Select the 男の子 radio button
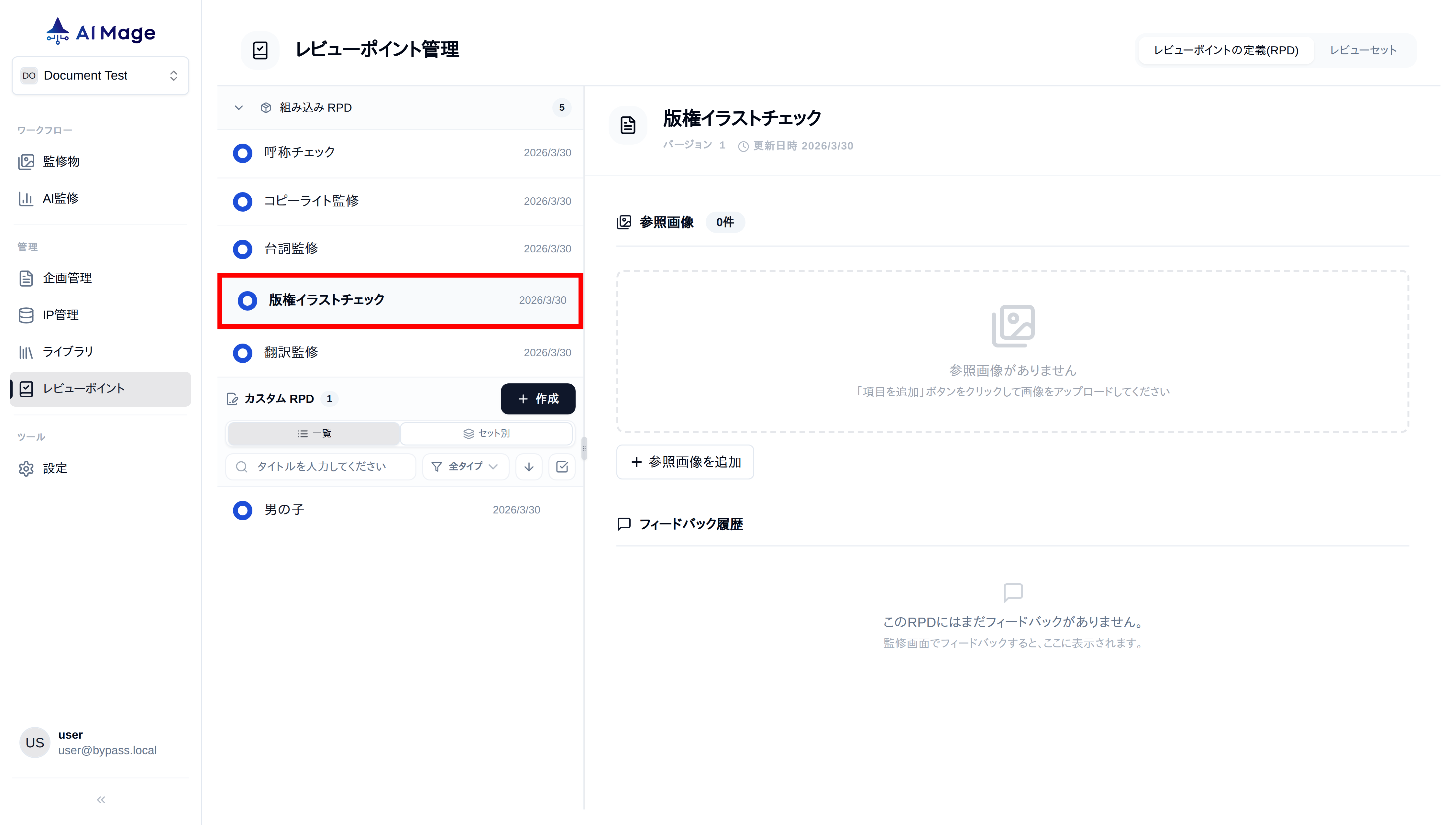The width and height of the screenshot is (1456, 825). click(x=242, y=510)
